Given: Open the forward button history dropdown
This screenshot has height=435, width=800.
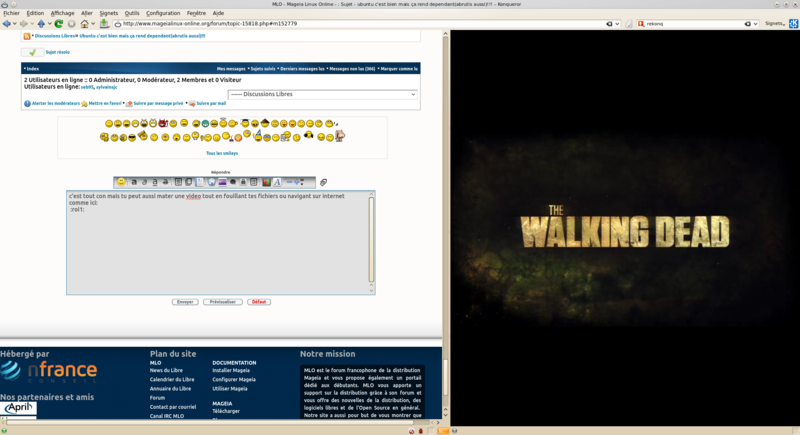Looking at the screenshot, I should pyautogui.click(x=32, y=23).
